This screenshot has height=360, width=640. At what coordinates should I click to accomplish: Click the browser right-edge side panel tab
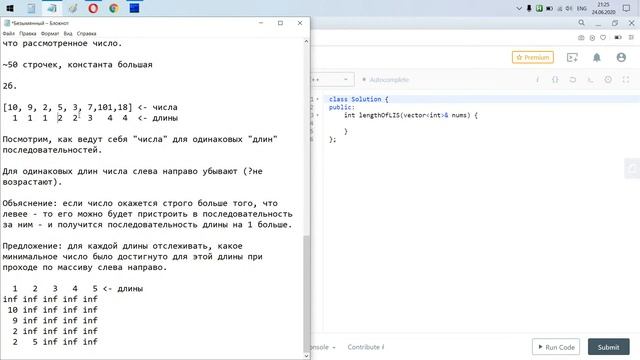(632, 169)
